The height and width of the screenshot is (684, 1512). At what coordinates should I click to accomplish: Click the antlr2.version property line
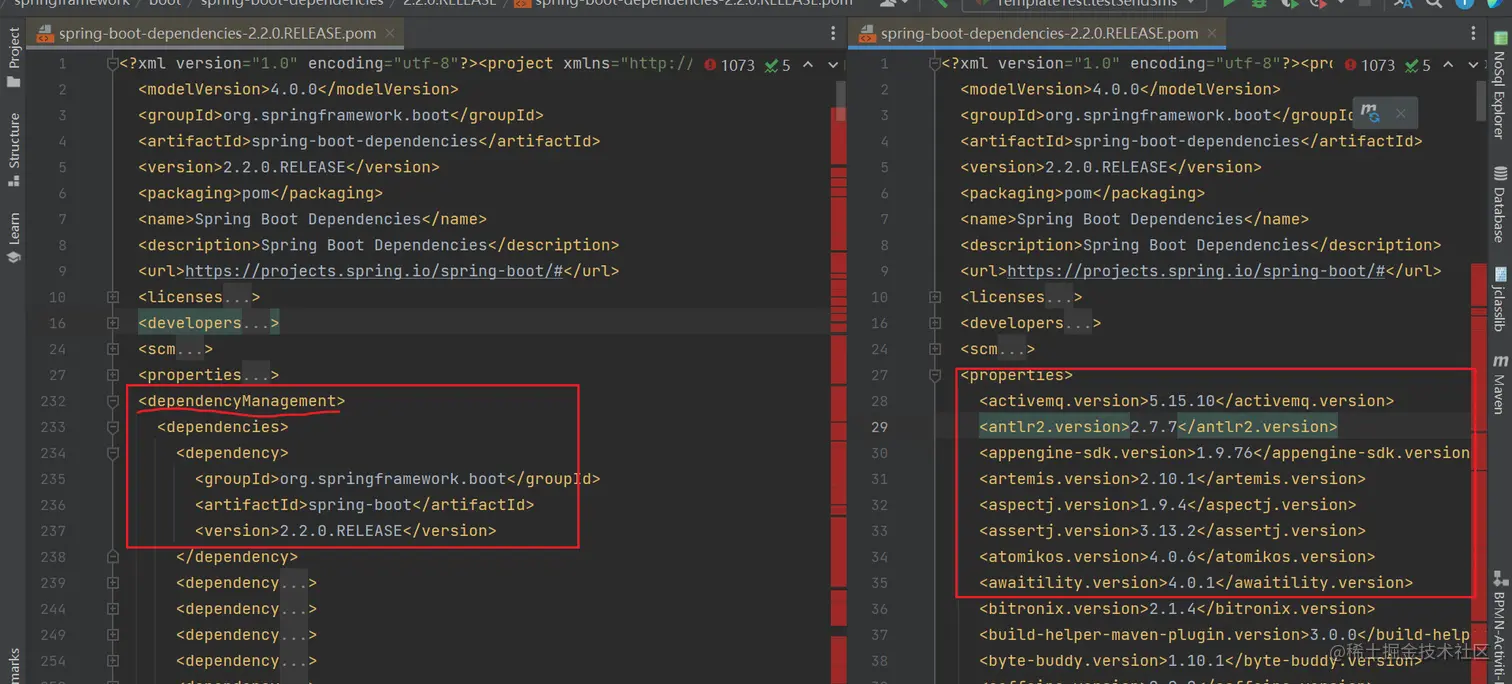click(1158, 427)
